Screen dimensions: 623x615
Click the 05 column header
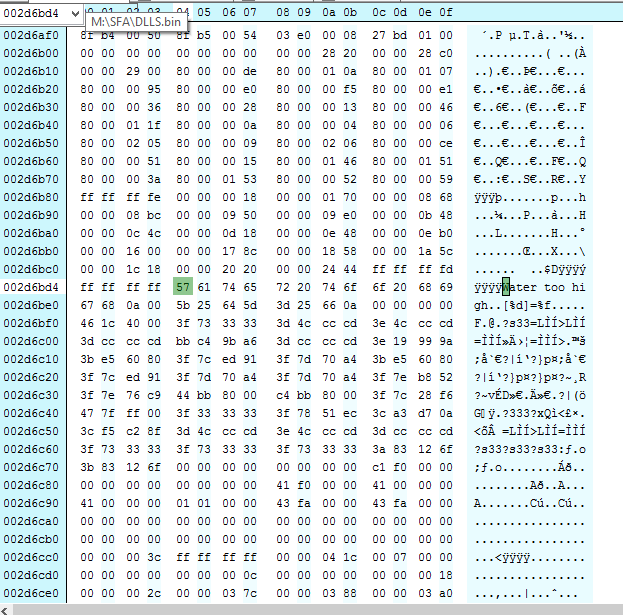tap(205, 12)
